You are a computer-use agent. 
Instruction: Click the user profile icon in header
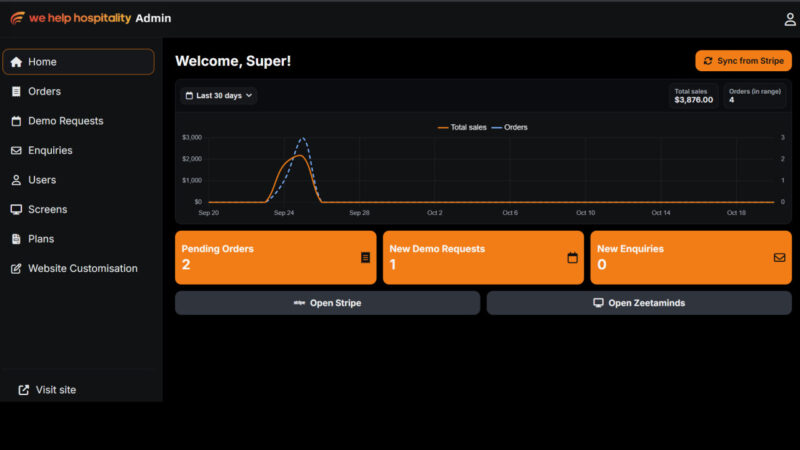[x=790, y=19]
